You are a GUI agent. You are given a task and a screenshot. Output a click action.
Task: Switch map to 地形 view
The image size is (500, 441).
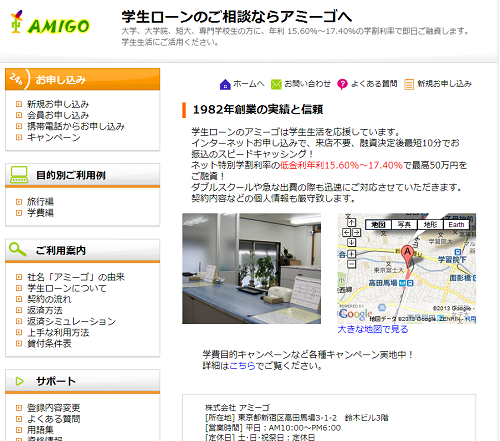point(430,225)
